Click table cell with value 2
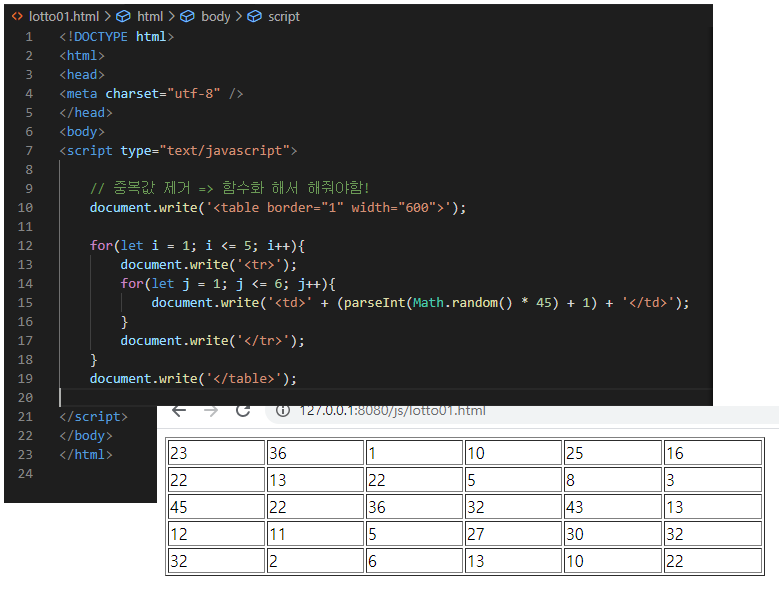779x608 pixels. pyautogui.click(x=315, y=560)
